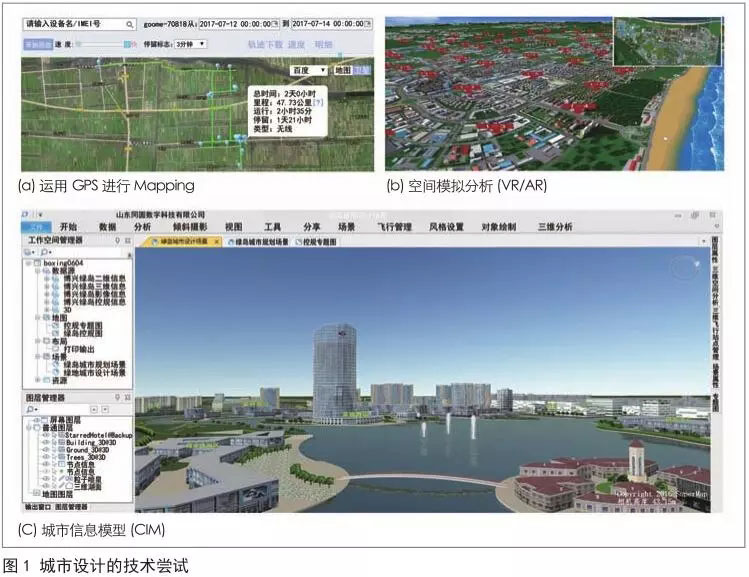Click the datasource icon beside 博兴绿岛二维信息
The height and width of the screenshot is (577, 749).
(x=56, y=278)
